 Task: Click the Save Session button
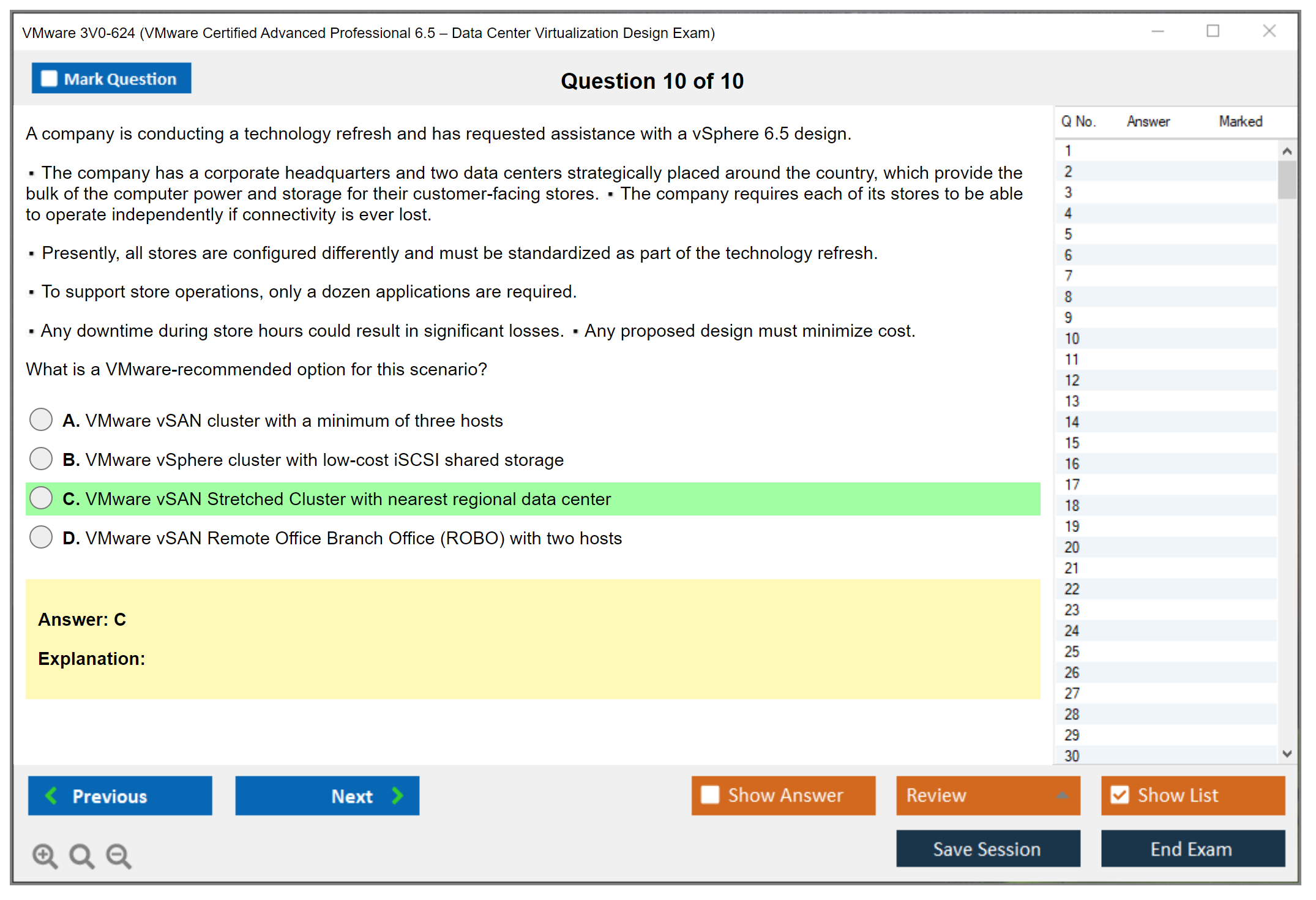[x=987, y=849]
